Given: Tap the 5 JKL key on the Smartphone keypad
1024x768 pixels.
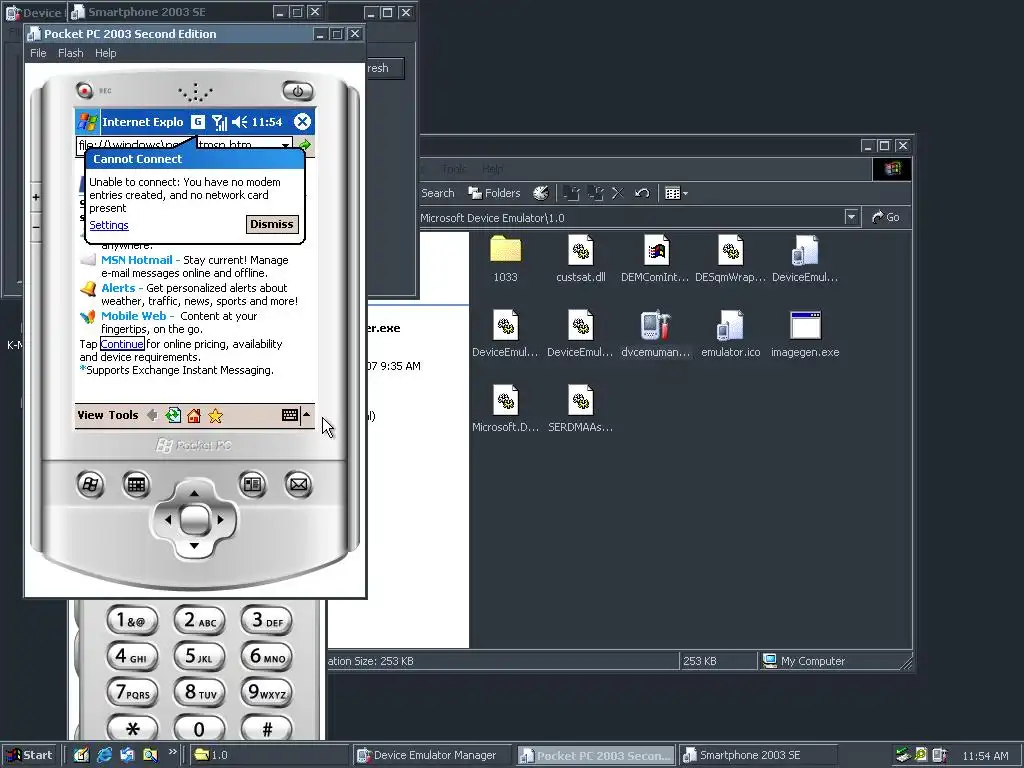Looking at the screenshot, I should coord(199,656).
